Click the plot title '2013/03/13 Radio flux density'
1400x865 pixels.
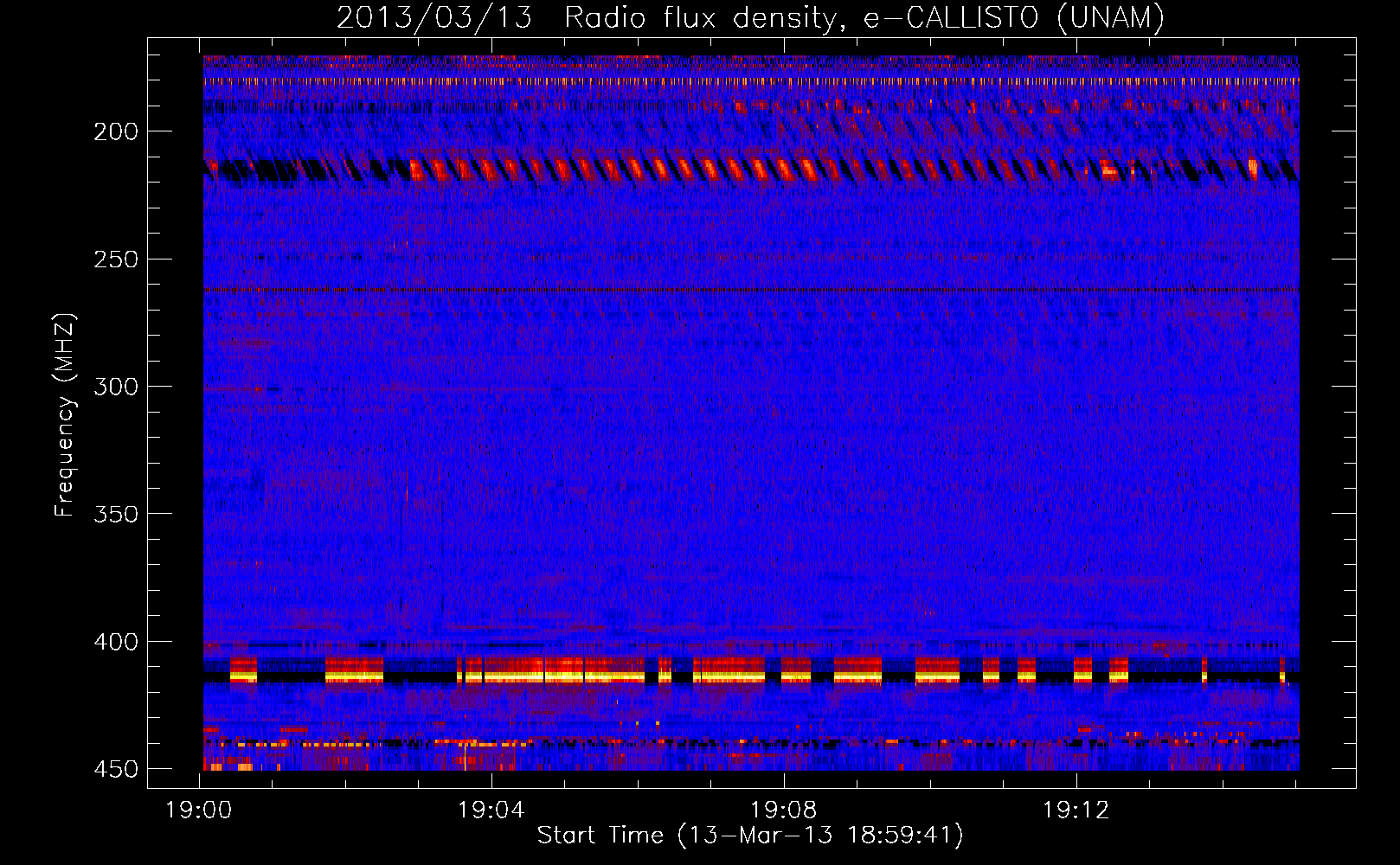coord(751,18)
